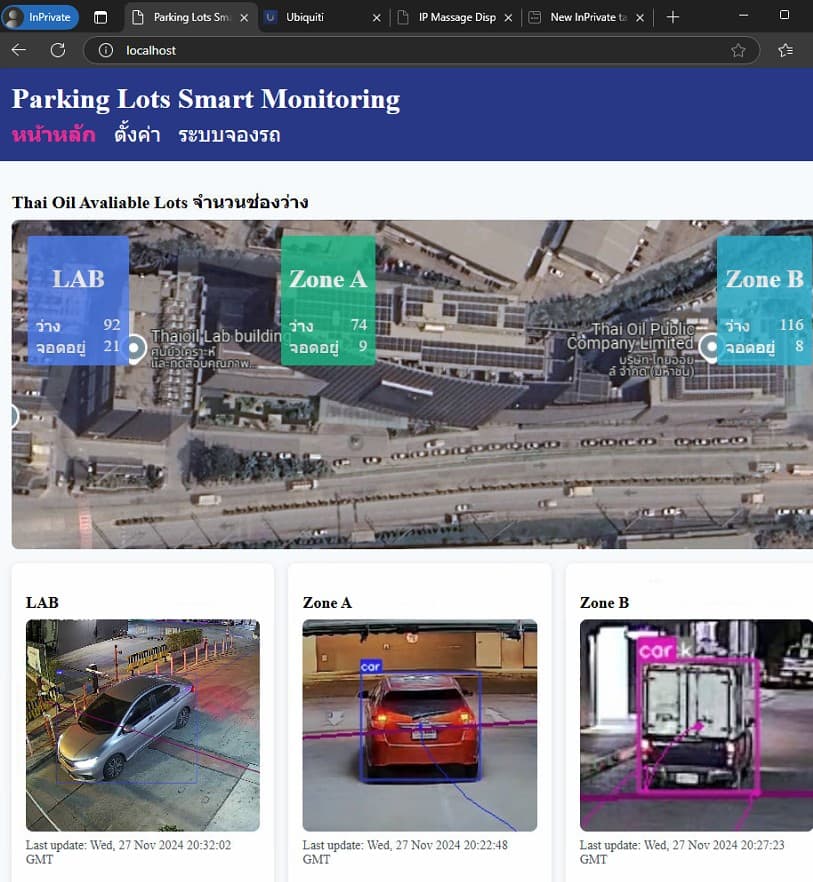Open the หน้าหลัก home menu link

(53, 135)
